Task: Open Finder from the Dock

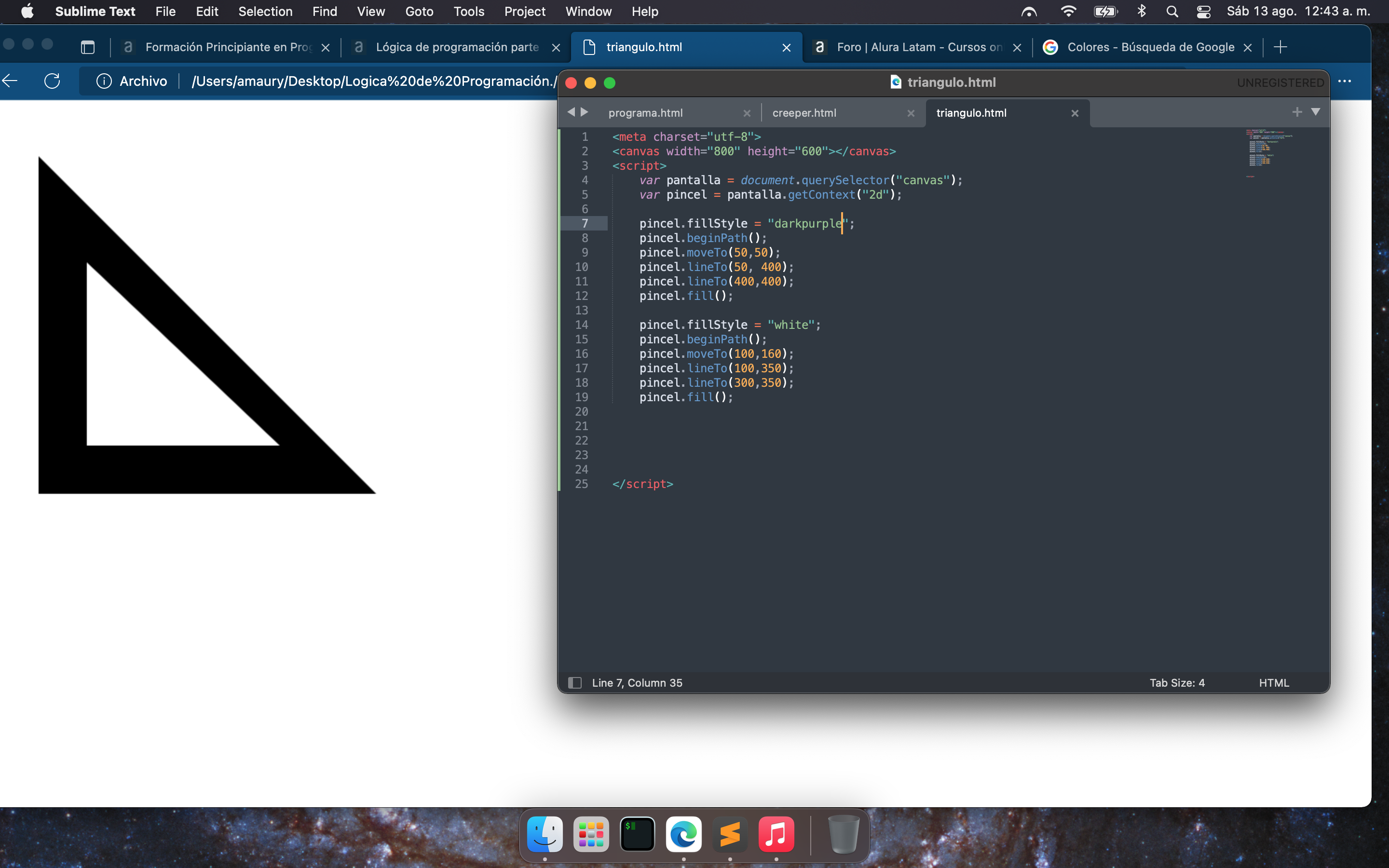Action: tap(544, 834)
